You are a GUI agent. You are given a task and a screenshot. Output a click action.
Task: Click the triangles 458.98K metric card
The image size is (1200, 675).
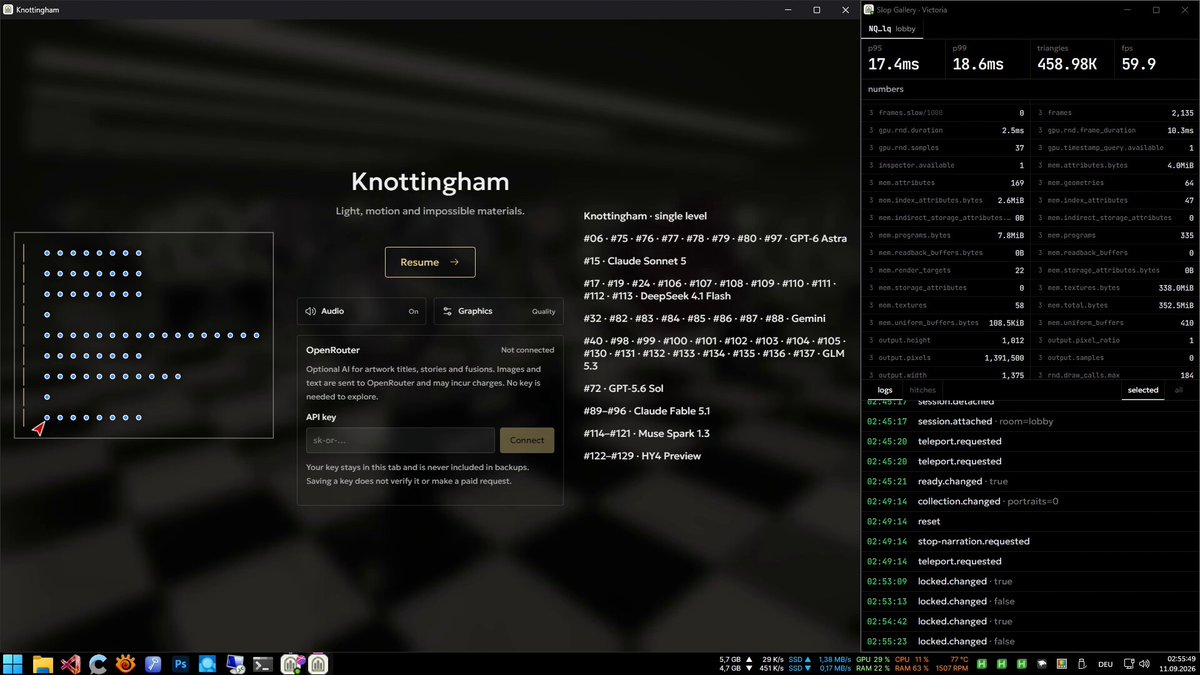tap(1071, 58)
